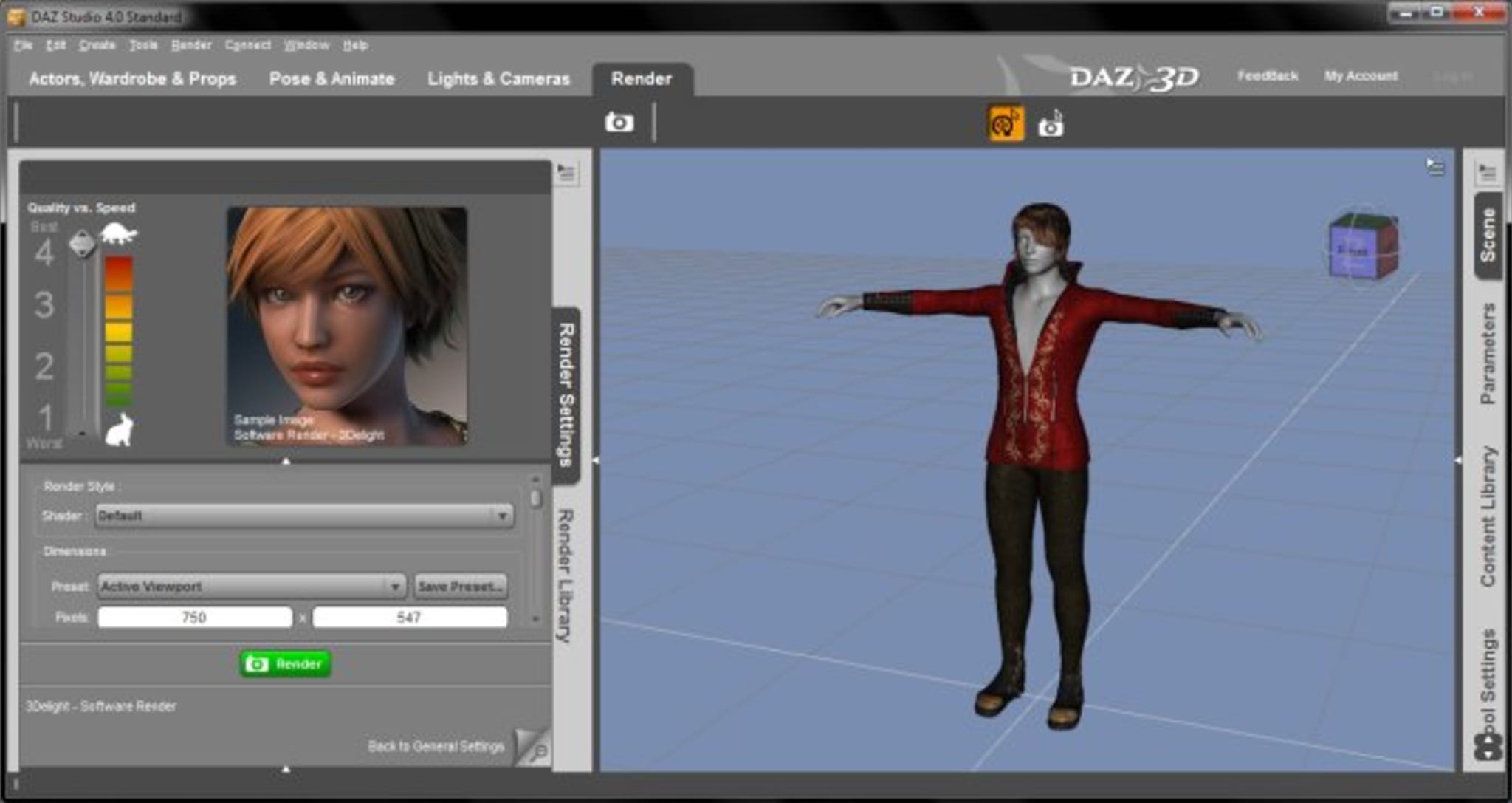1512x803 pixels.
Task: Click the camera render icon in toolbar
Action: click(619, 122)
